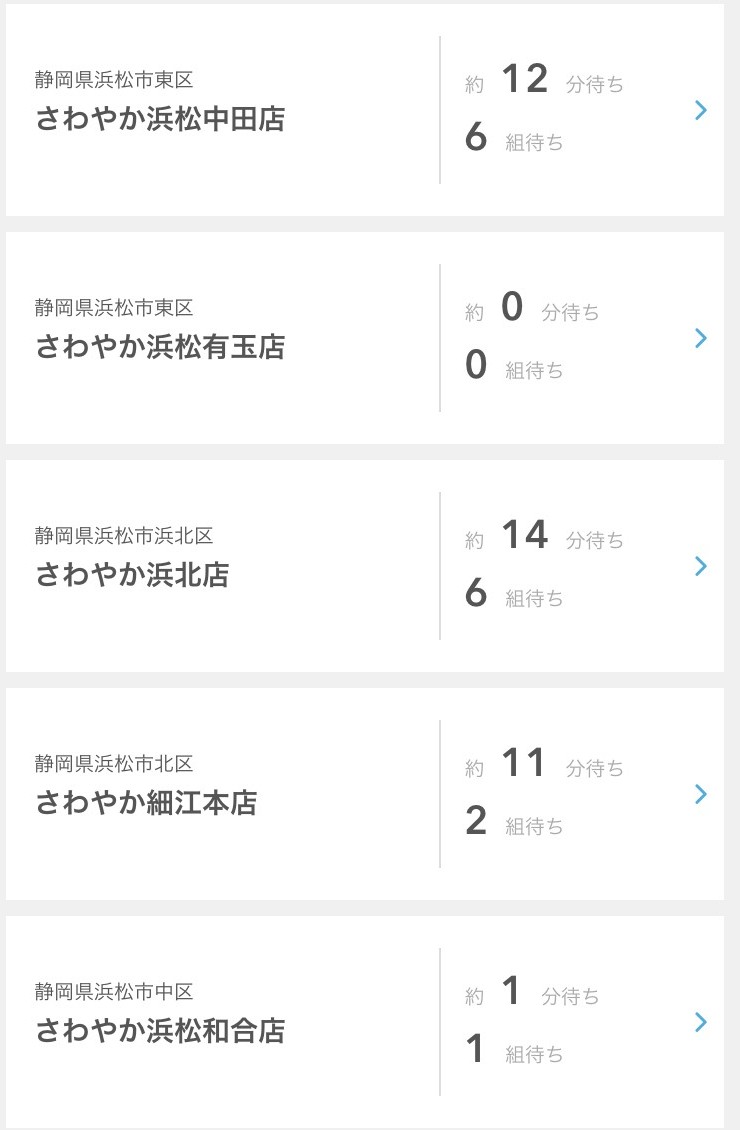Screen dimensions: 740x1130
Task: Click the chevron arrow for さわやか浜北店
Action: click(x=701, y=566)
